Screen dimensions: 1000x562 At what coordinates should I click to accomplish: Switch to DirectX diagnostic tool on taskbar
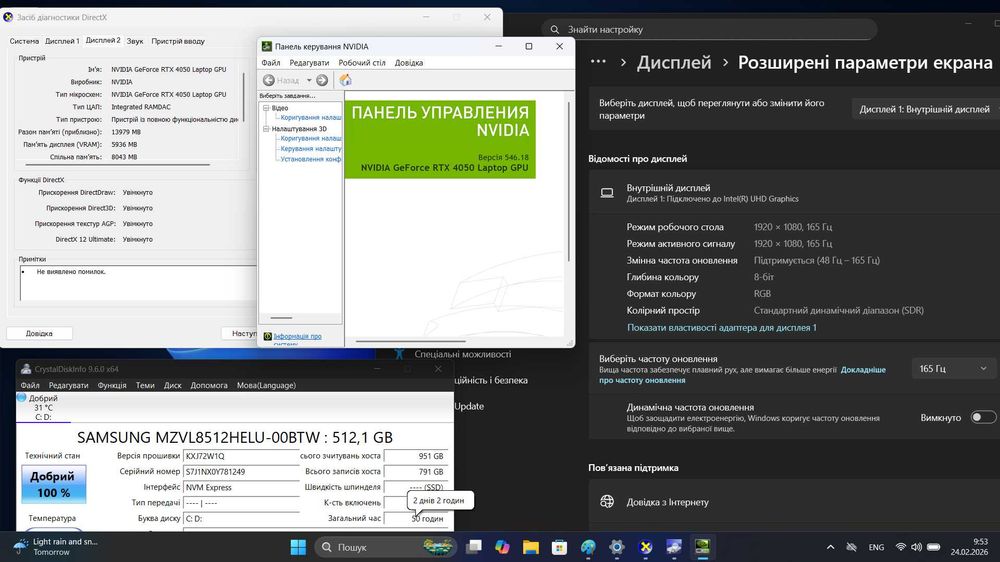(x=645, y=547)
